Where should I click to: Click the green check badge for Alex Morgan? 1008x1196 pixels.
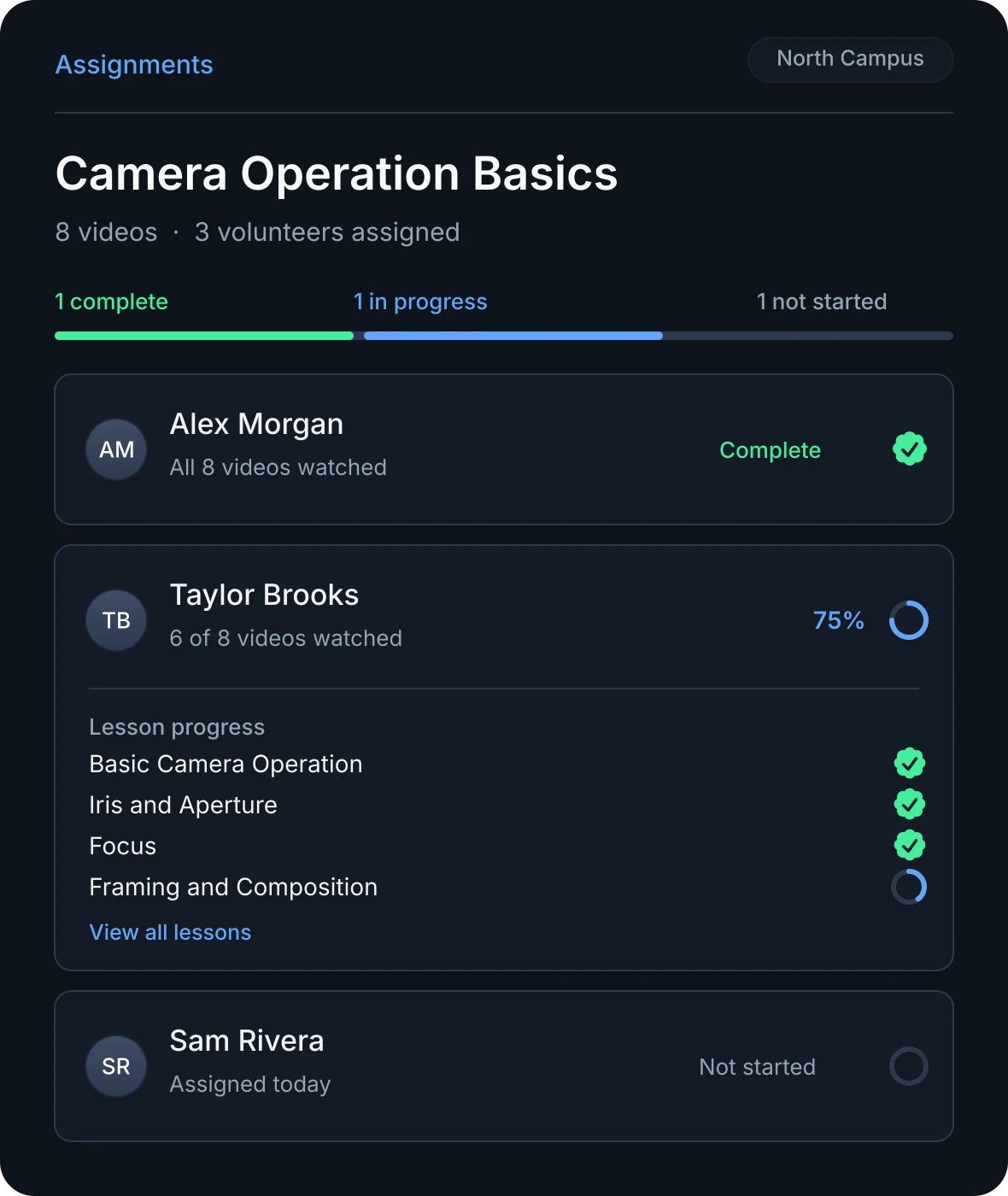coord(909,449)
